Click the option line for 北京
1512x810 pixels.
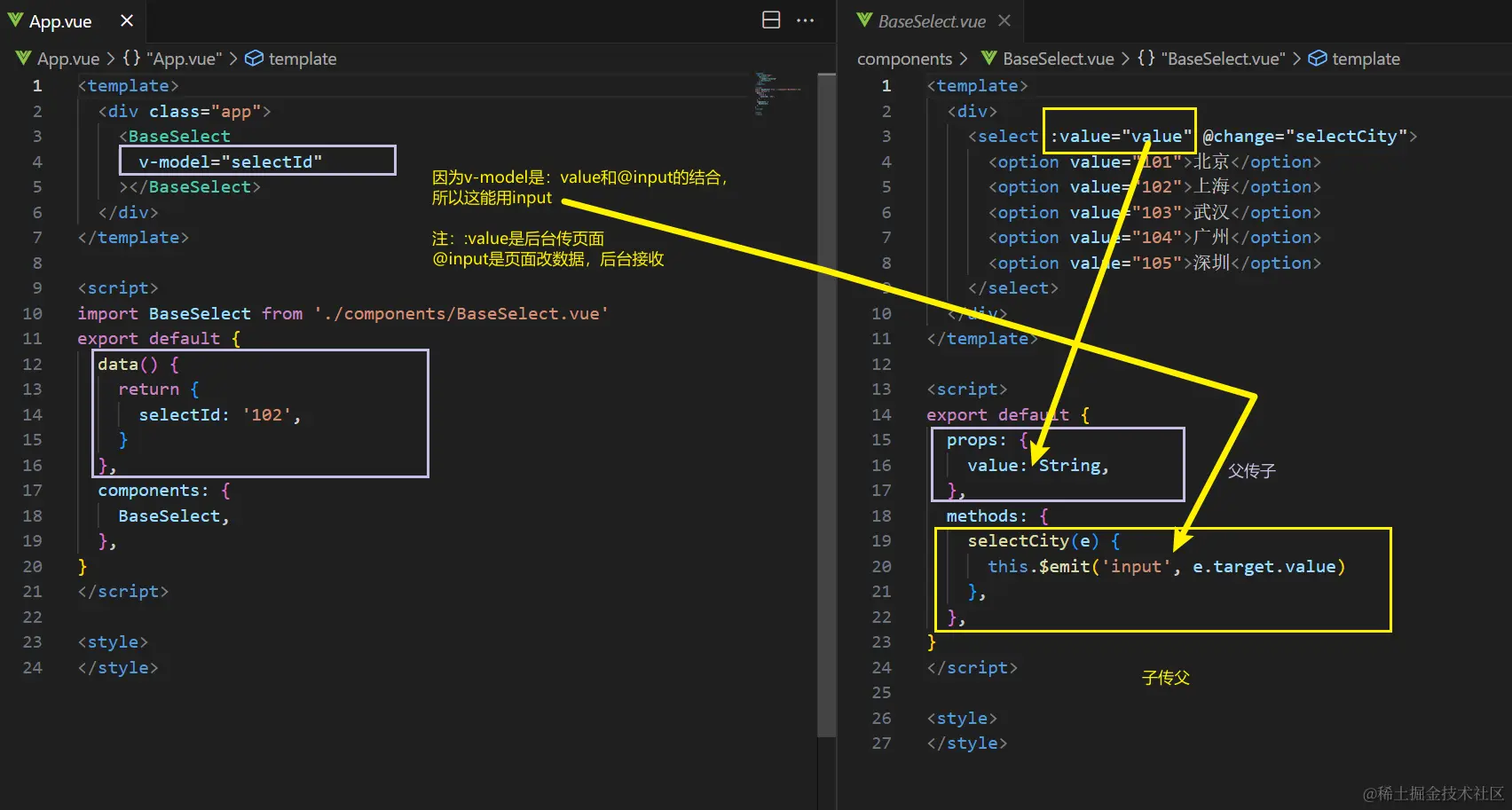1154,161
